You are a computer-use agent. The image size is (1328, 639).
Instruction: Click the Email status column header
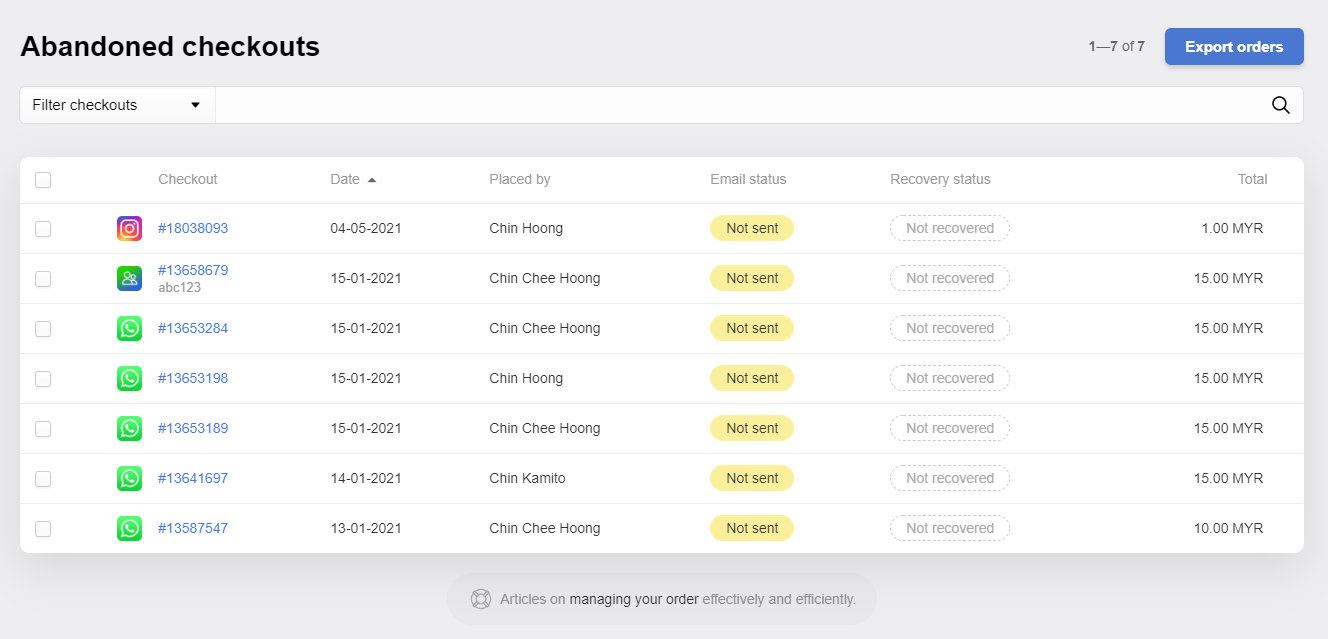[x=748, y=180]
